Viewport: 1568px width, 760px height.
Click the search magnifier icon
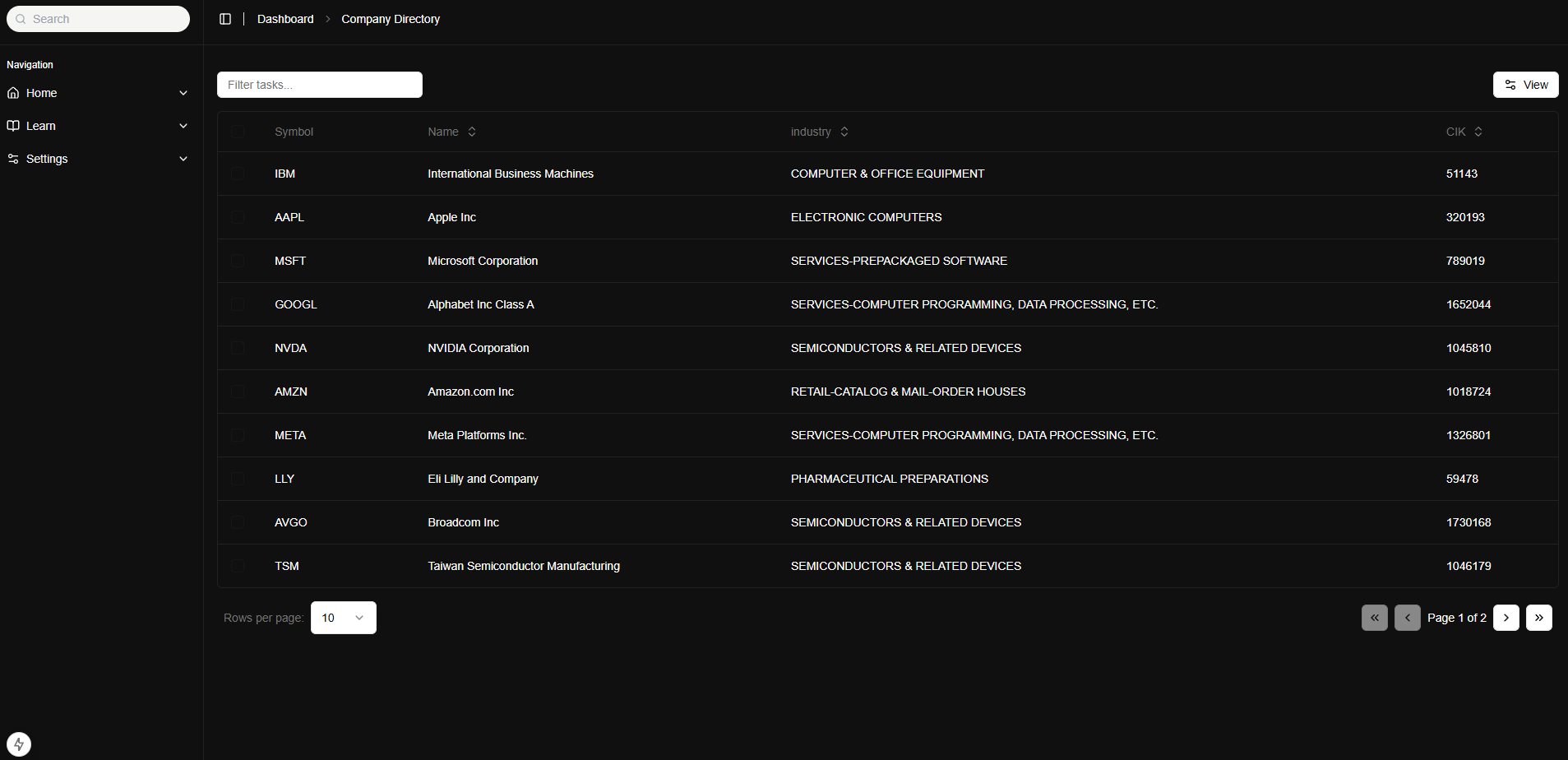pyautogui.click(x=21, y=19)
